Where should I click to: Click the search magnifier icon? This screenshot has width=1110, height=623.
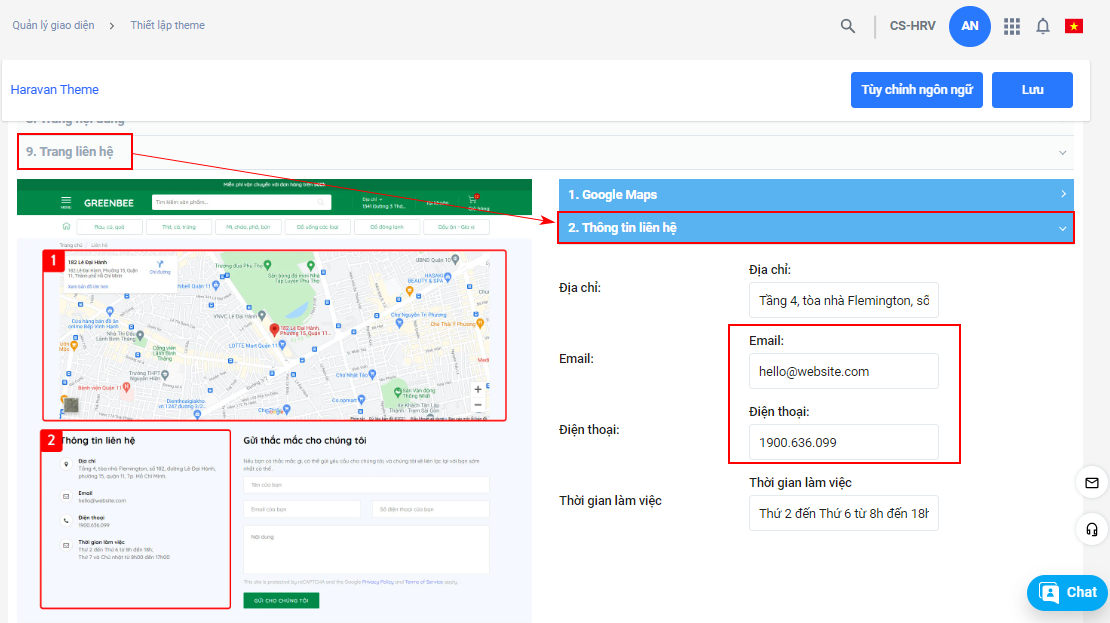[848, 26]
